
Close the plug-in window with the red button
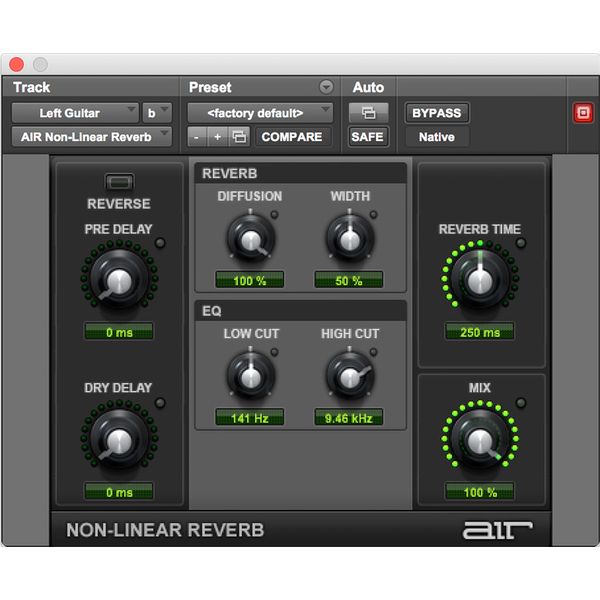pyautogui.click(x=16, y=64)
